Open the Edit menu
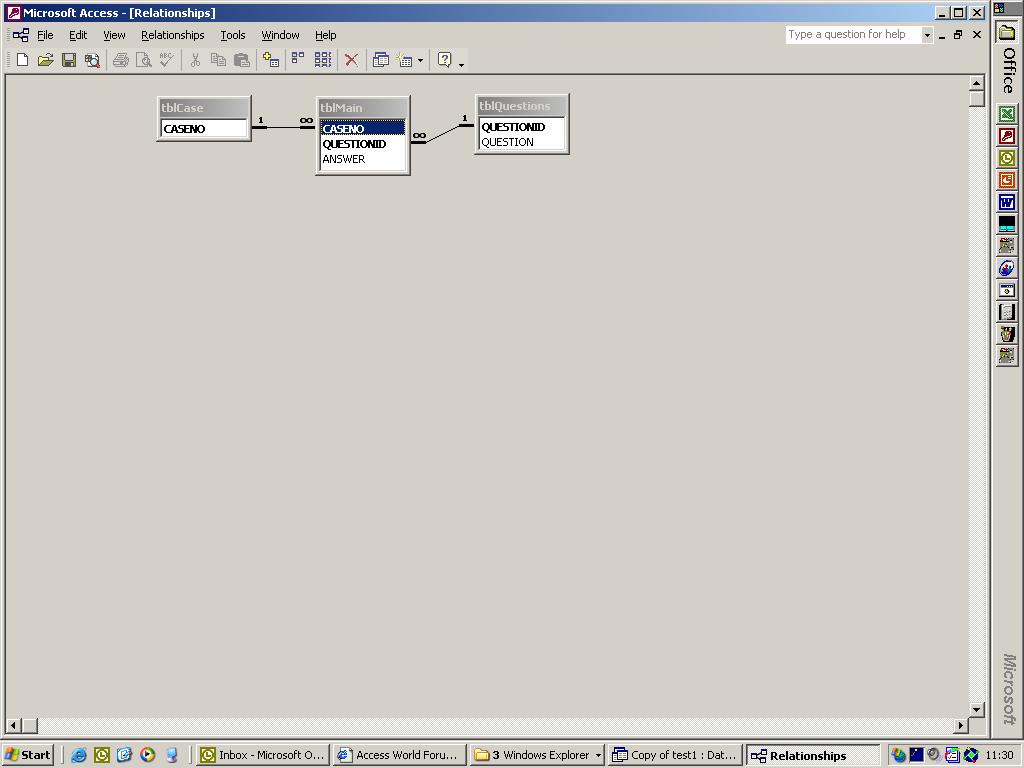The image size is (1024, 768). pos(78,35)
